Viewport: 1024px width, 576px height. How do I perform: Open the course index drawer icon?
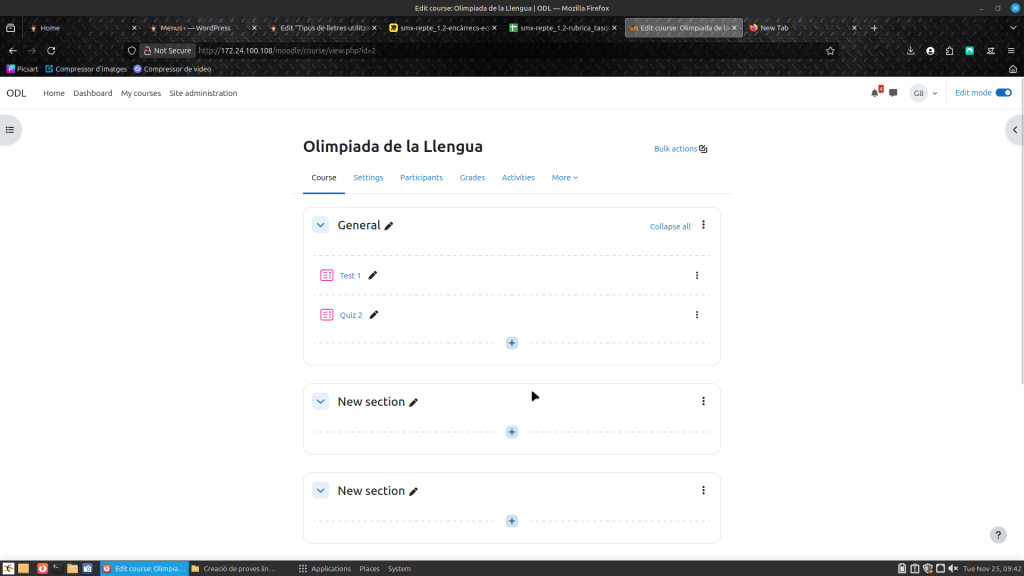(10, 130)
